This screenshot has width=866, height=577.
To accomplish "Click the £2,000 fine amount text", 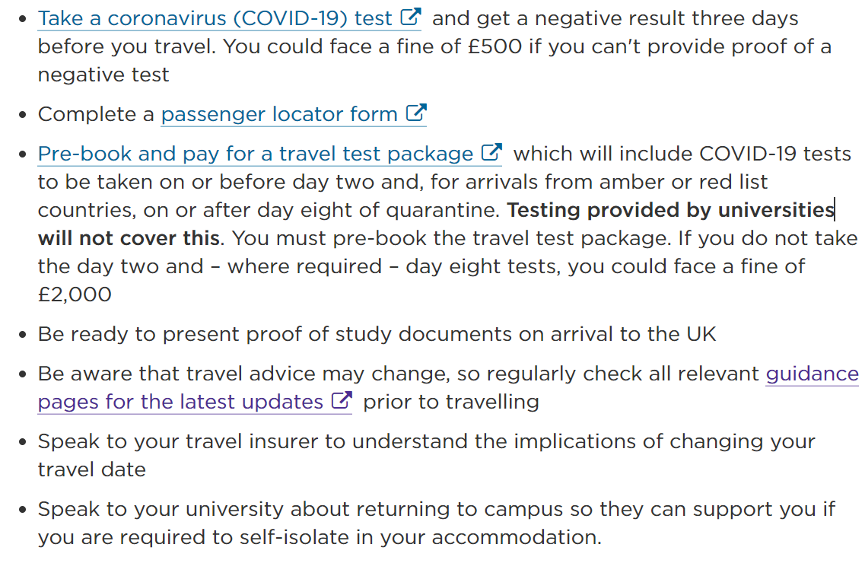I will point(75,295).
